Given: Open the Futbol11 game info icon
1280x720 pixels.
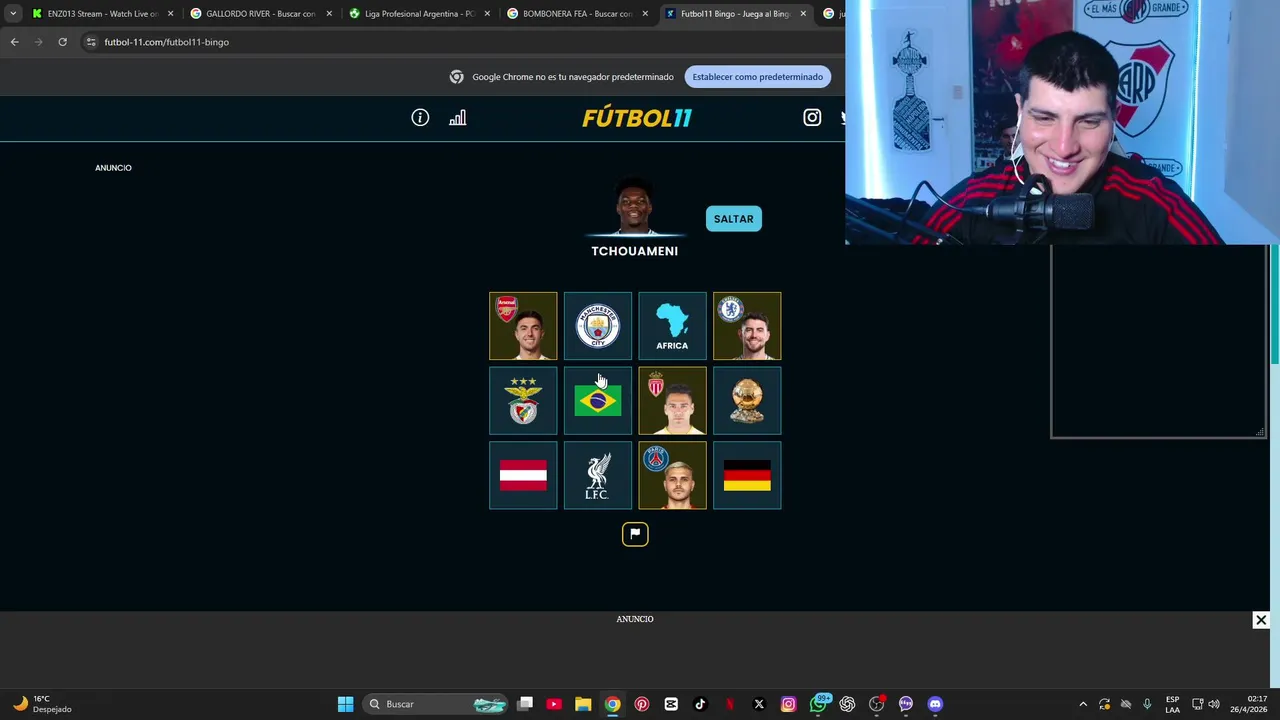Looking at the screenshot, I should (x=420, y=118).
